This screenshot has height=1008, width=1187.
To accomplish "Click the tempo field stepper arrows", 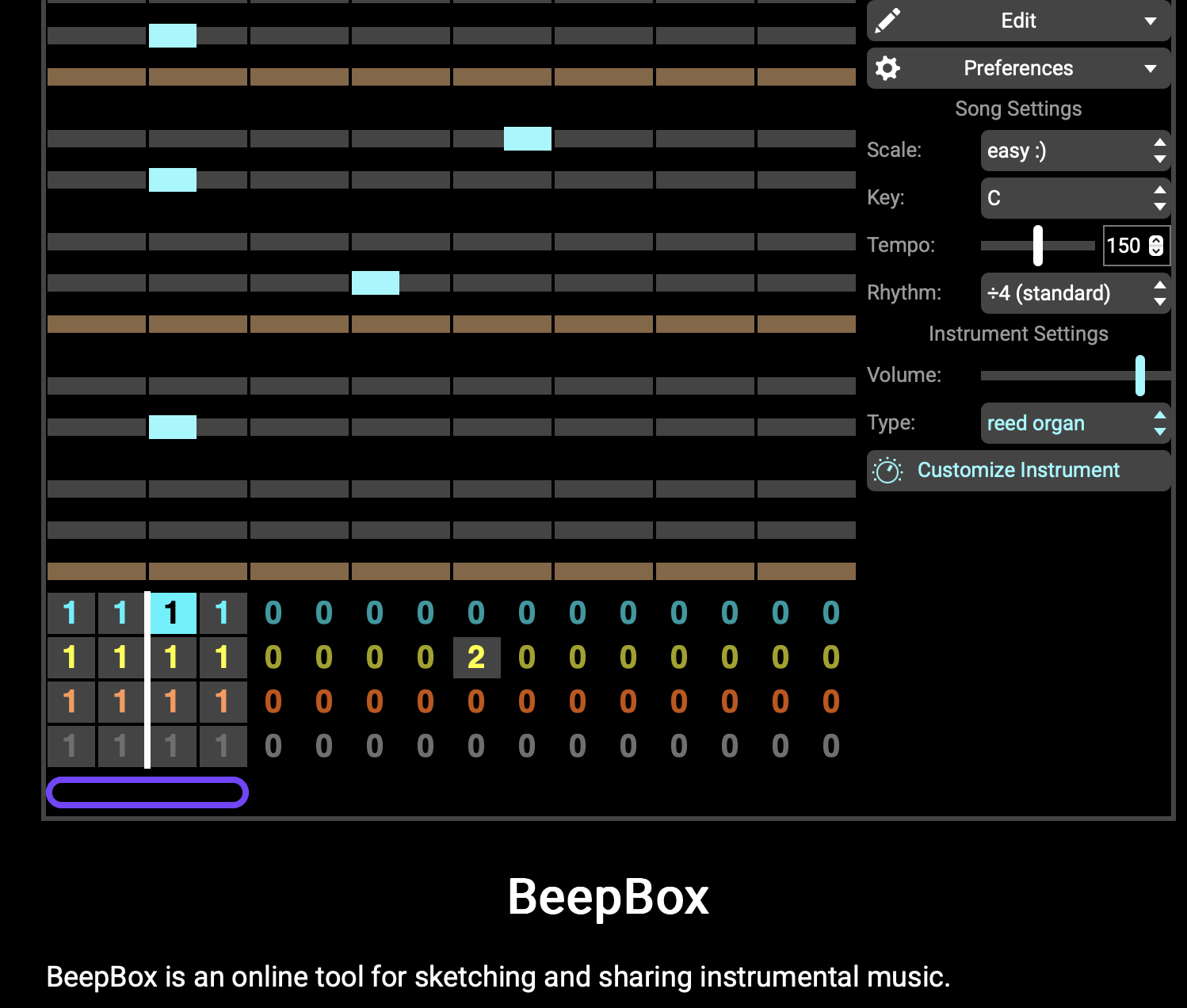I will (1156, 246).
